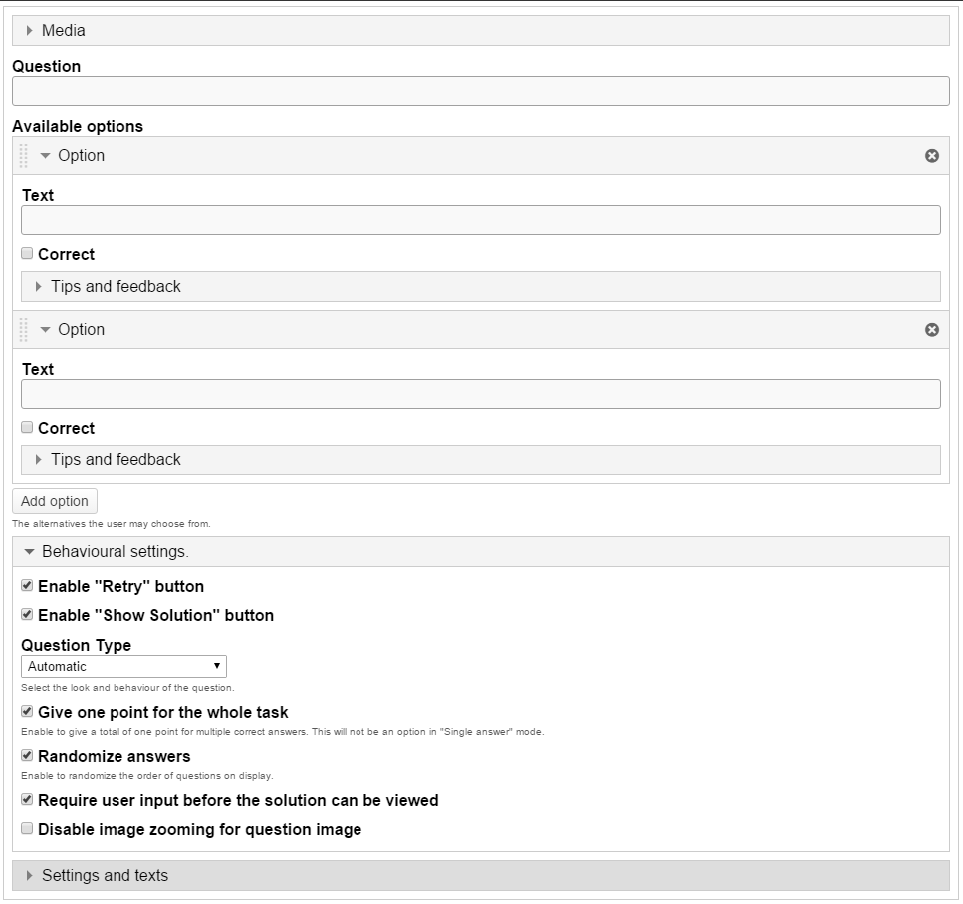Enable Disable image zooming for question image
Screen dimensions: 963x904
point(28,829)
